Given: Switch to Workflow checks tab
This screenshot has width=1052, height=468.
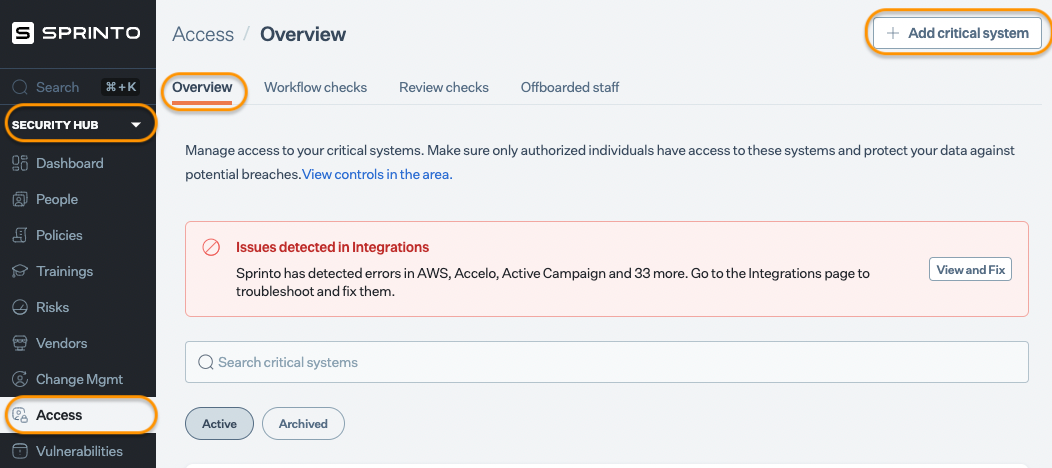Looking at the screenshot, I should [x=315, y=87].
